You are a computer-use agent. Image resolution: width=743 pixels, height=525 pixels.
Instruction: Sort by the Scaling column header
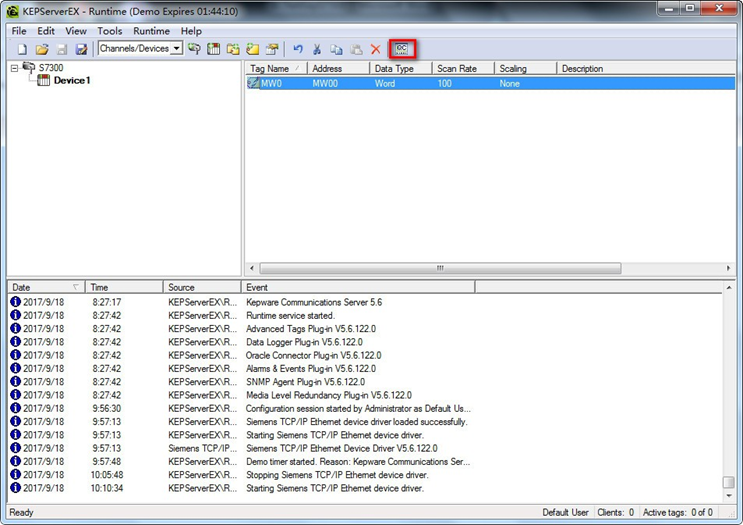(x=526, y=68)
